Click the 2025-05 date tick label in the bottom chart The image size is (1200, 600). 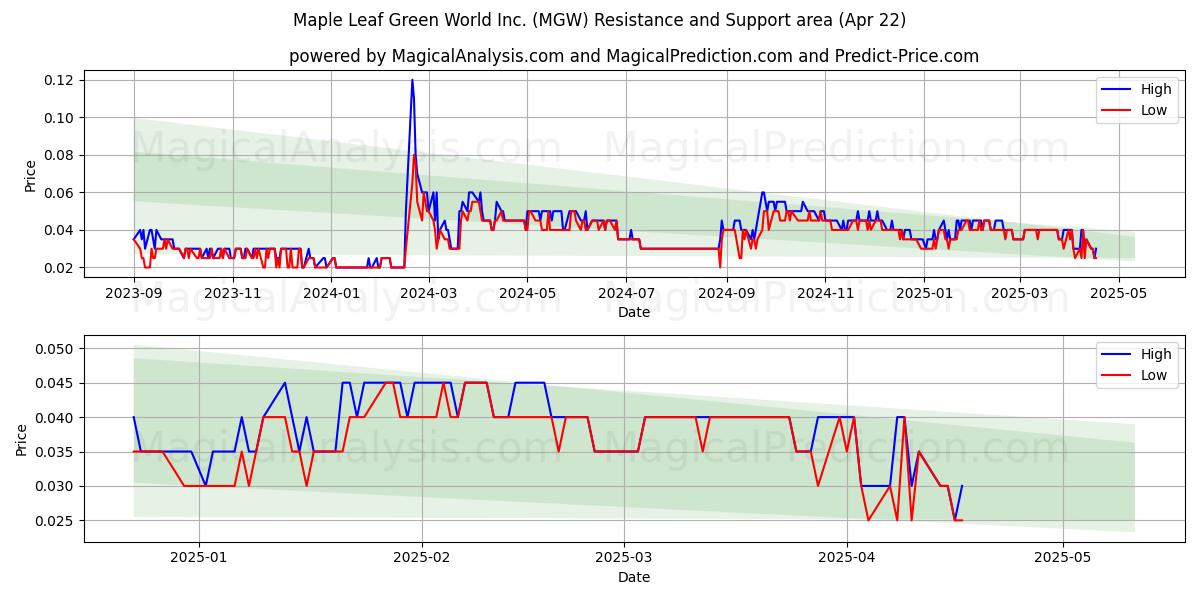(1063, 558)
